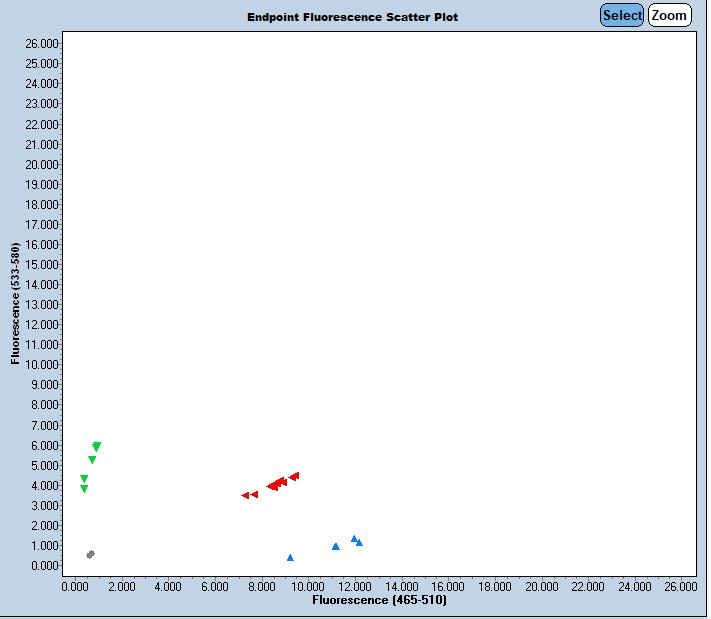
Task: Select the gray data point near origin
Action: [x=90, y=554]
